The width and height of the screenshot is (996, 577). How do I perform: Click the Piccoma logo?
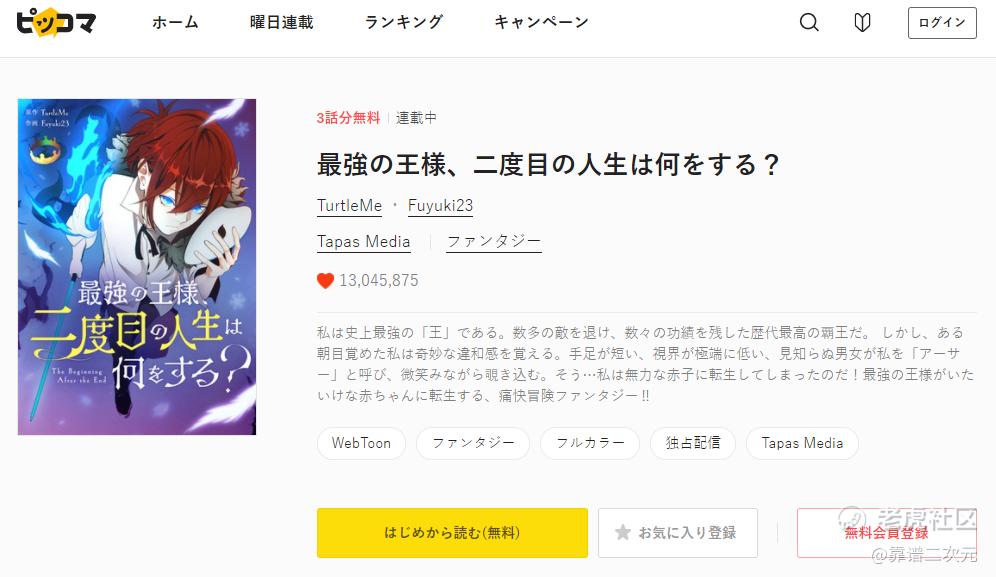point(56,22)
